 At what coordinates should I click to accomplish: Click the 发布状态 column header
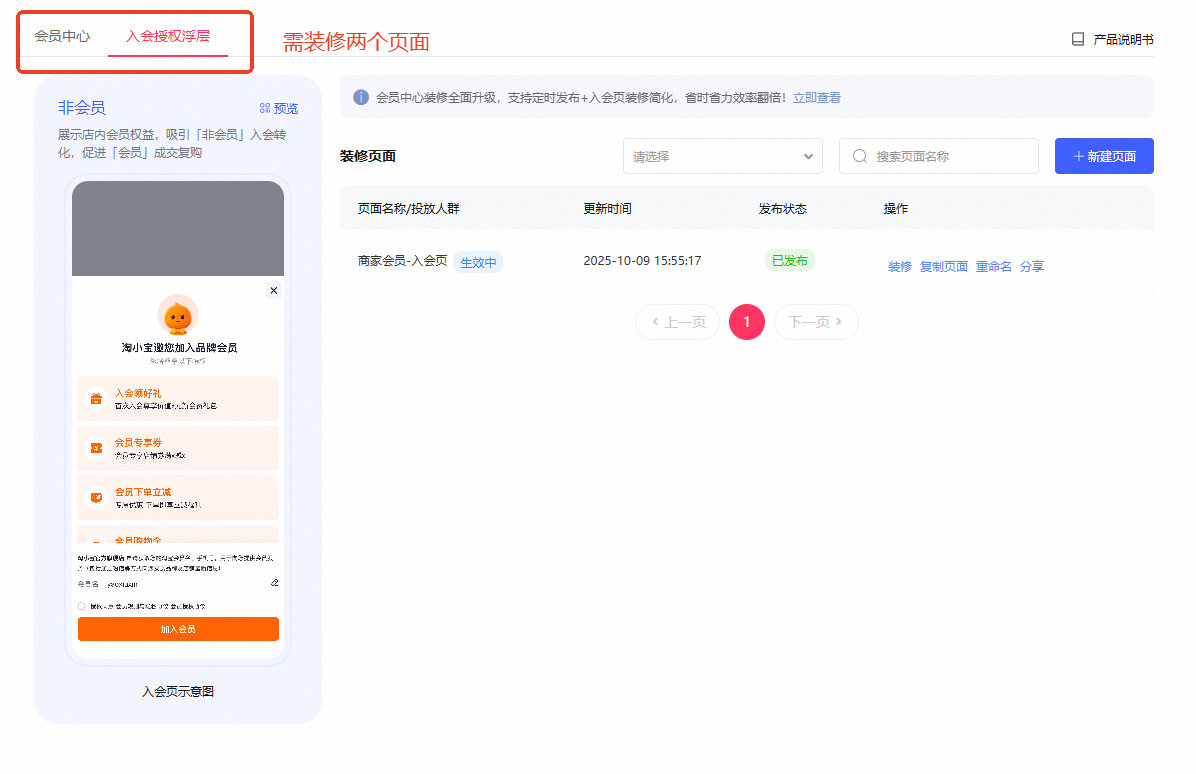(x=783, y=209)
